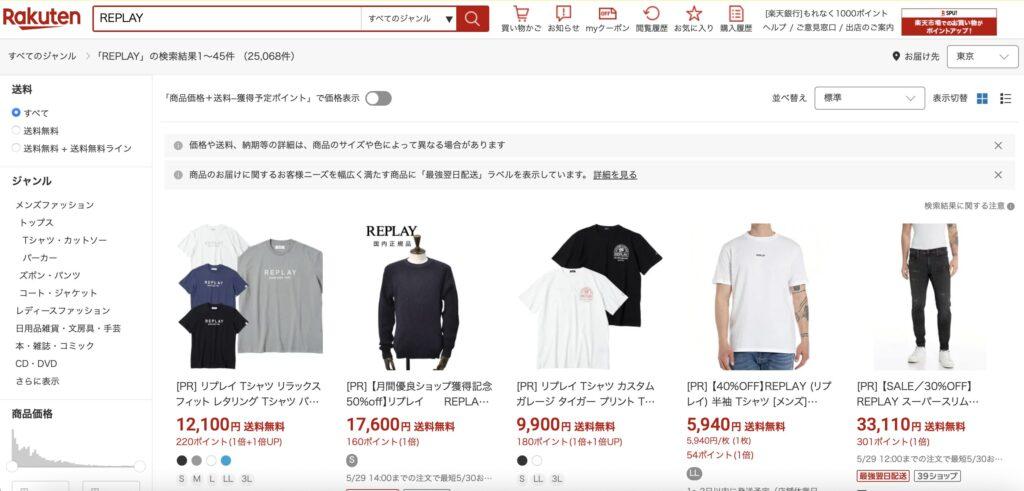Click the right price range slider handle
The width and height of the screenshot is (1024, 491).
pyautogui.click(x=140, y=466)
